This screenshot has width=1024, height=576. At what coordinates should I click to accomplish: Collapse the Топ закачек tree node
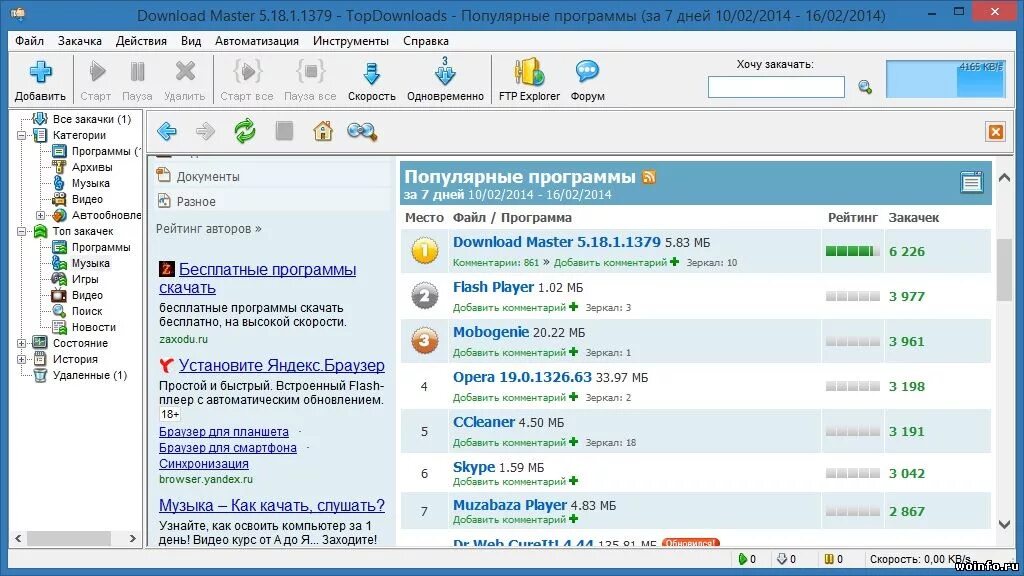(x=22, y=231)
